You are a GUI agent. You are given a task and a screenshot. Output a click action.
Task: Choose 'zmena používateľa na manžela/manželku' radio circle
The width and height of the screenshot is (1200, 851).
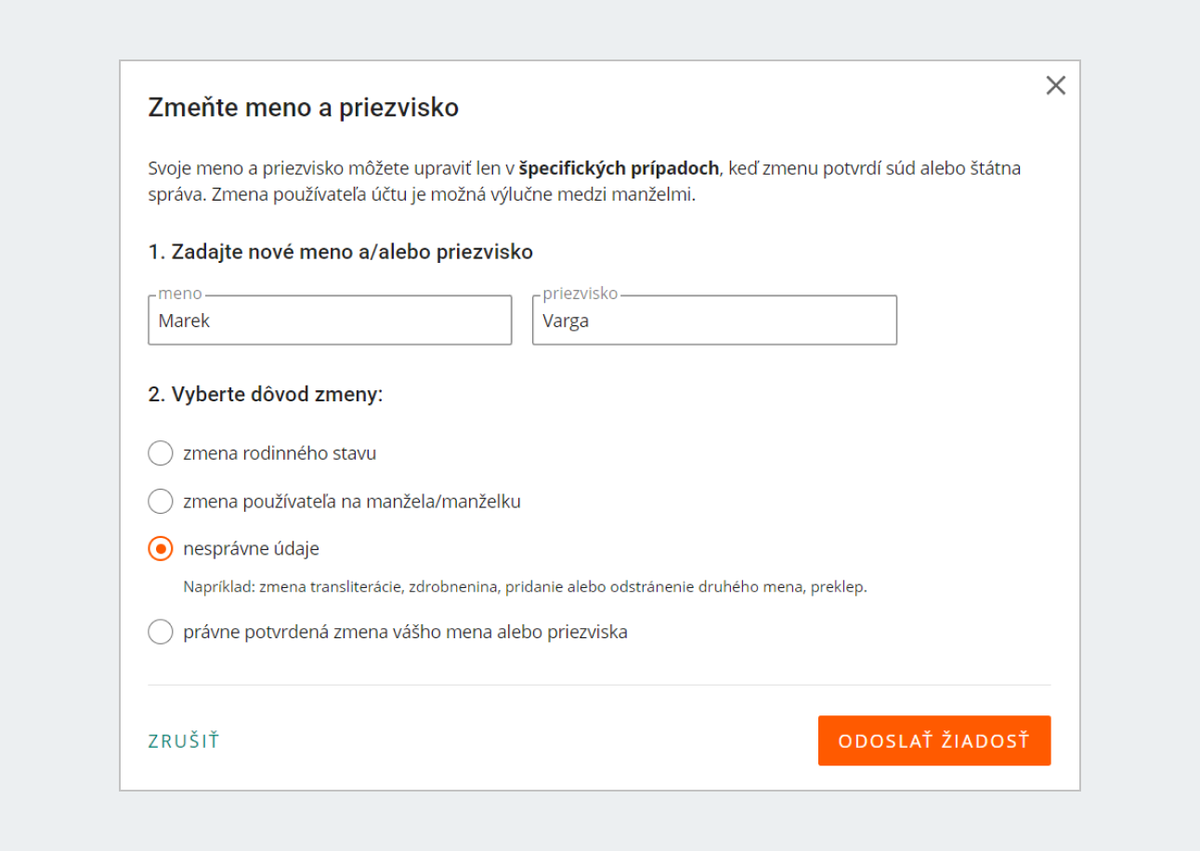coord(160,501)
